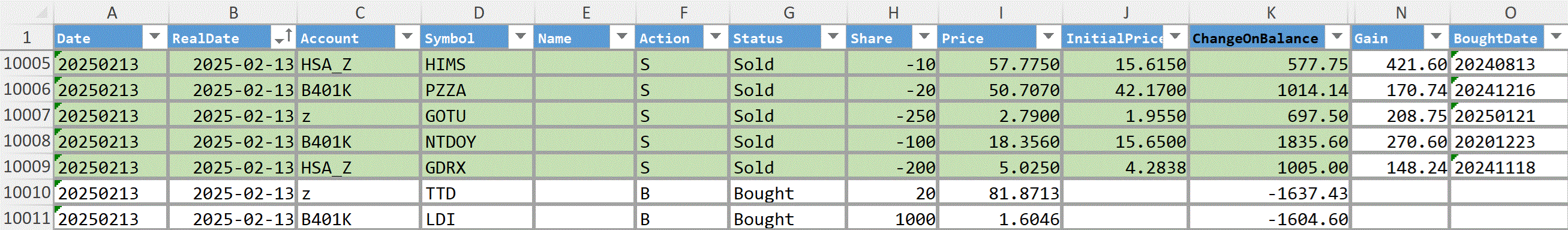Open the Gain column filter arrow

click(x=1435, y=37)
